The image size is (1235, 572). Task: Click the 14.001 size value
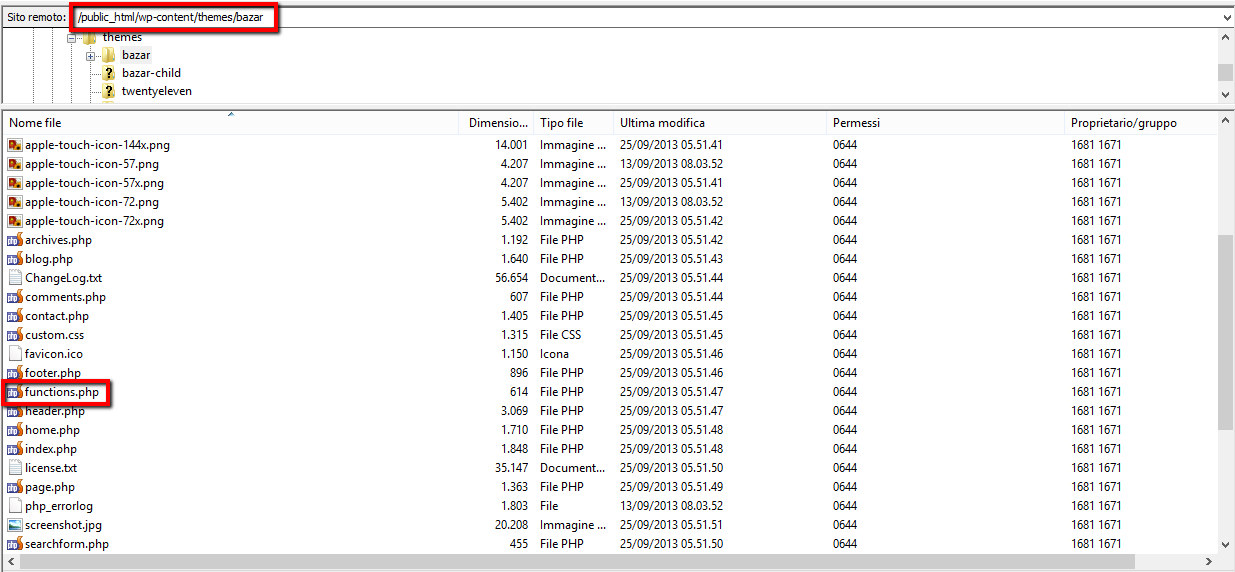click(x=511, y=145)
